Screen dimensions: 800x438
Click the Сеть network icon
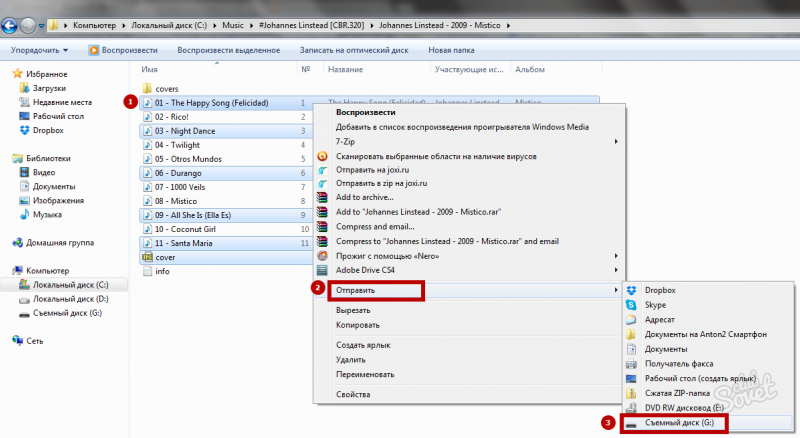(17, 340)
